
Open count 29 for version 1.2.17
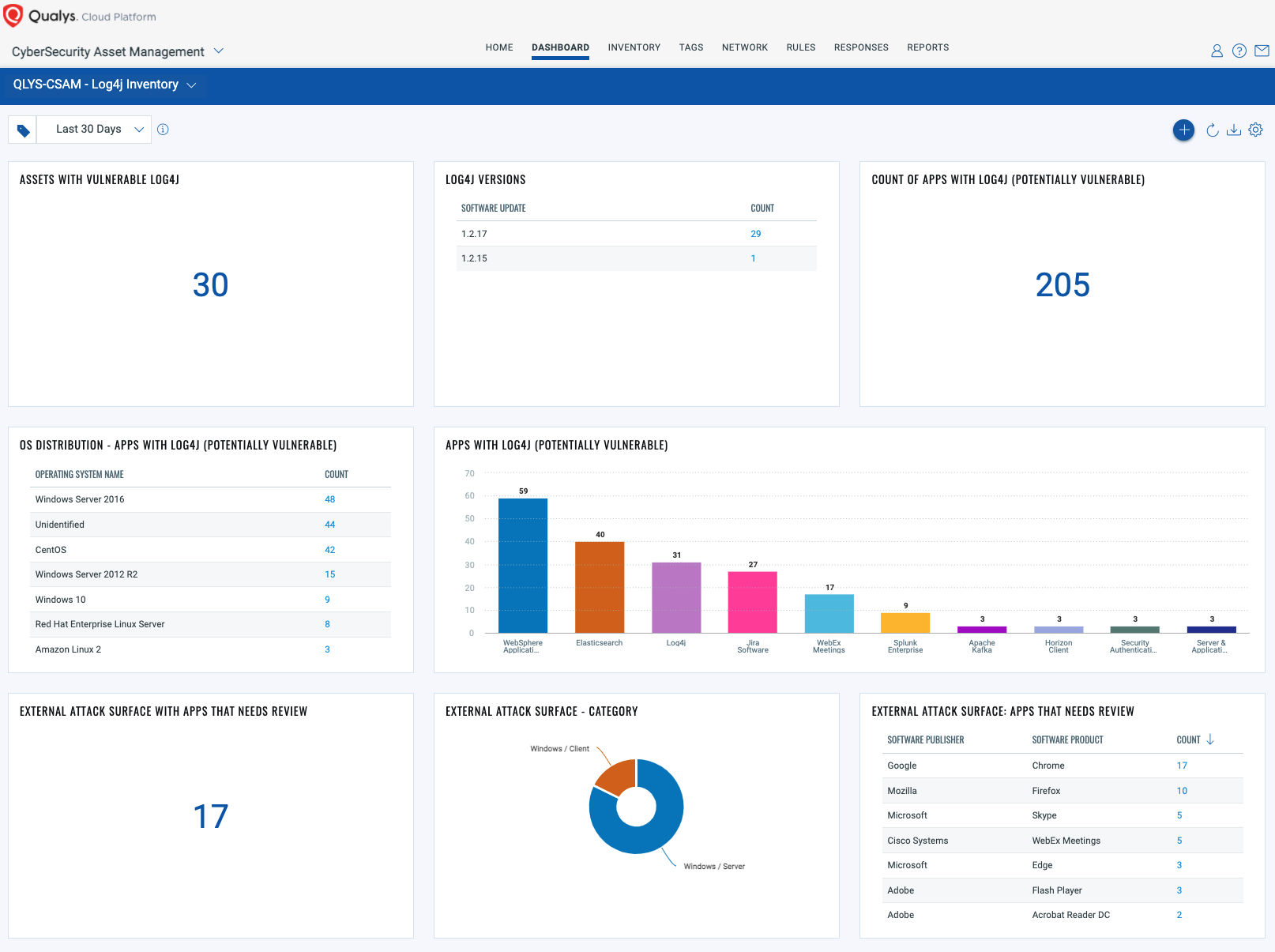pos(755,234)
